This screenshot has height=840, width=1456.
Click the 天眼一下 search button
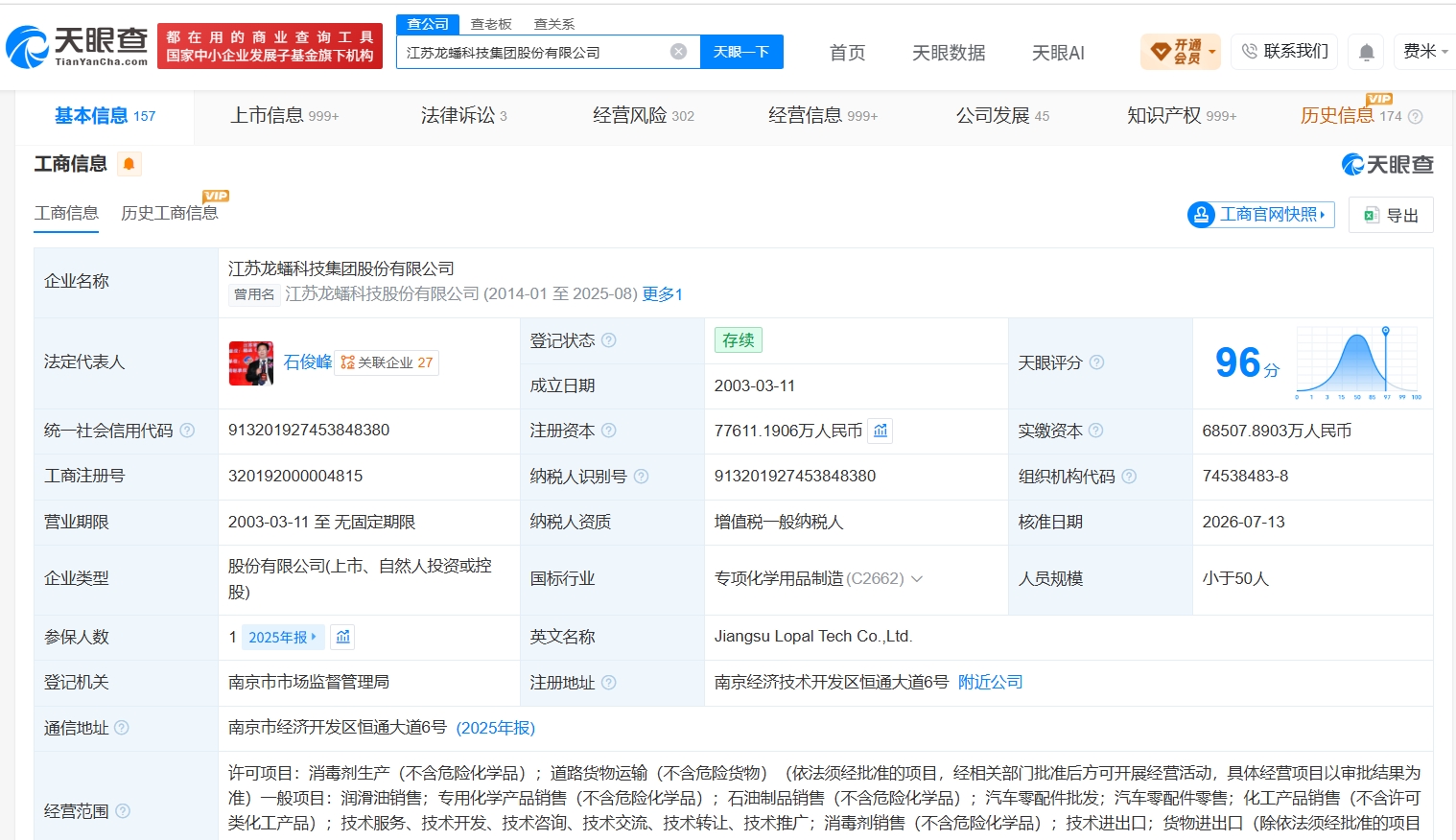click(741, 52)
